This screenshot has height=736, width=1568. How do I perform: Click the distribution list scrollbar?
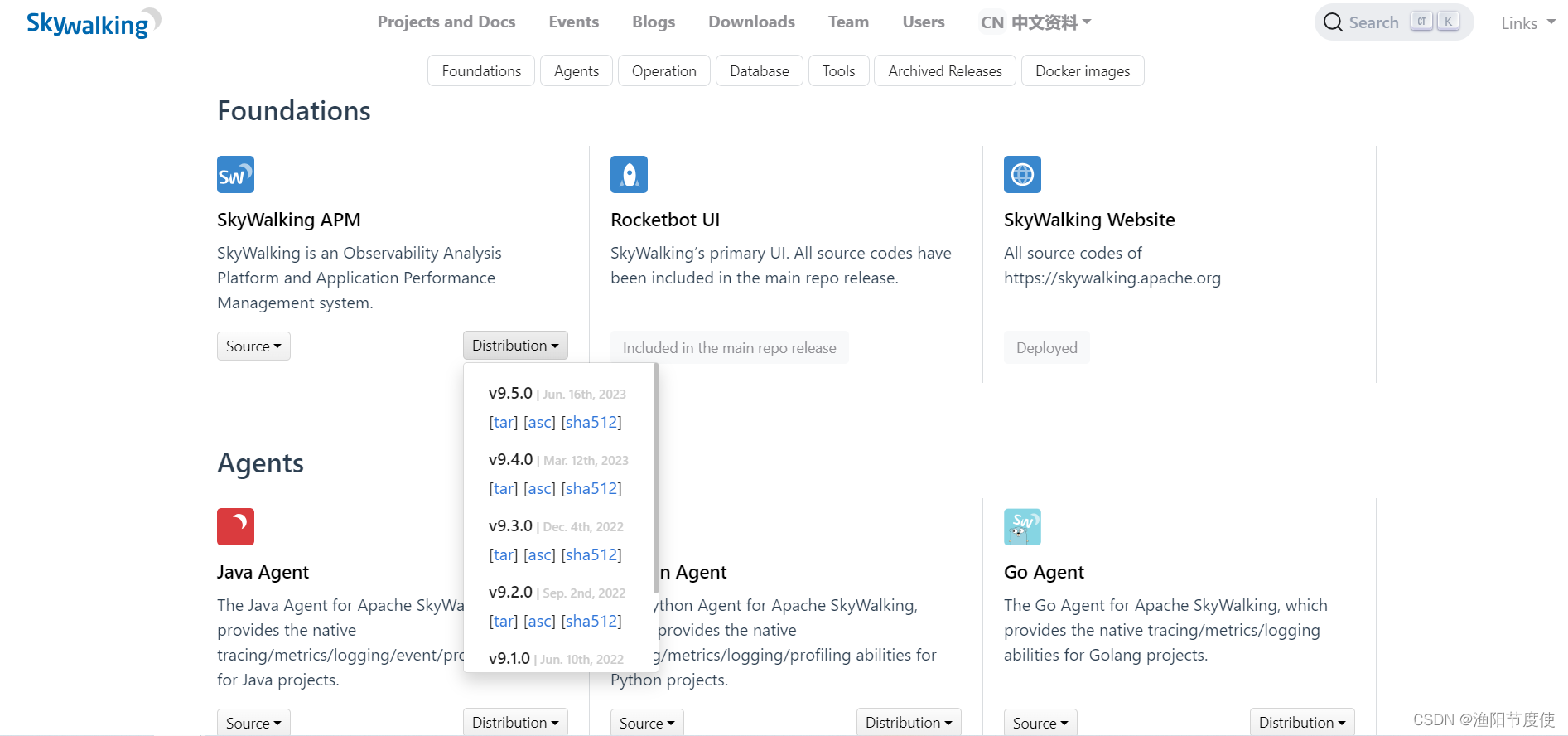click(x=656, y=478)
